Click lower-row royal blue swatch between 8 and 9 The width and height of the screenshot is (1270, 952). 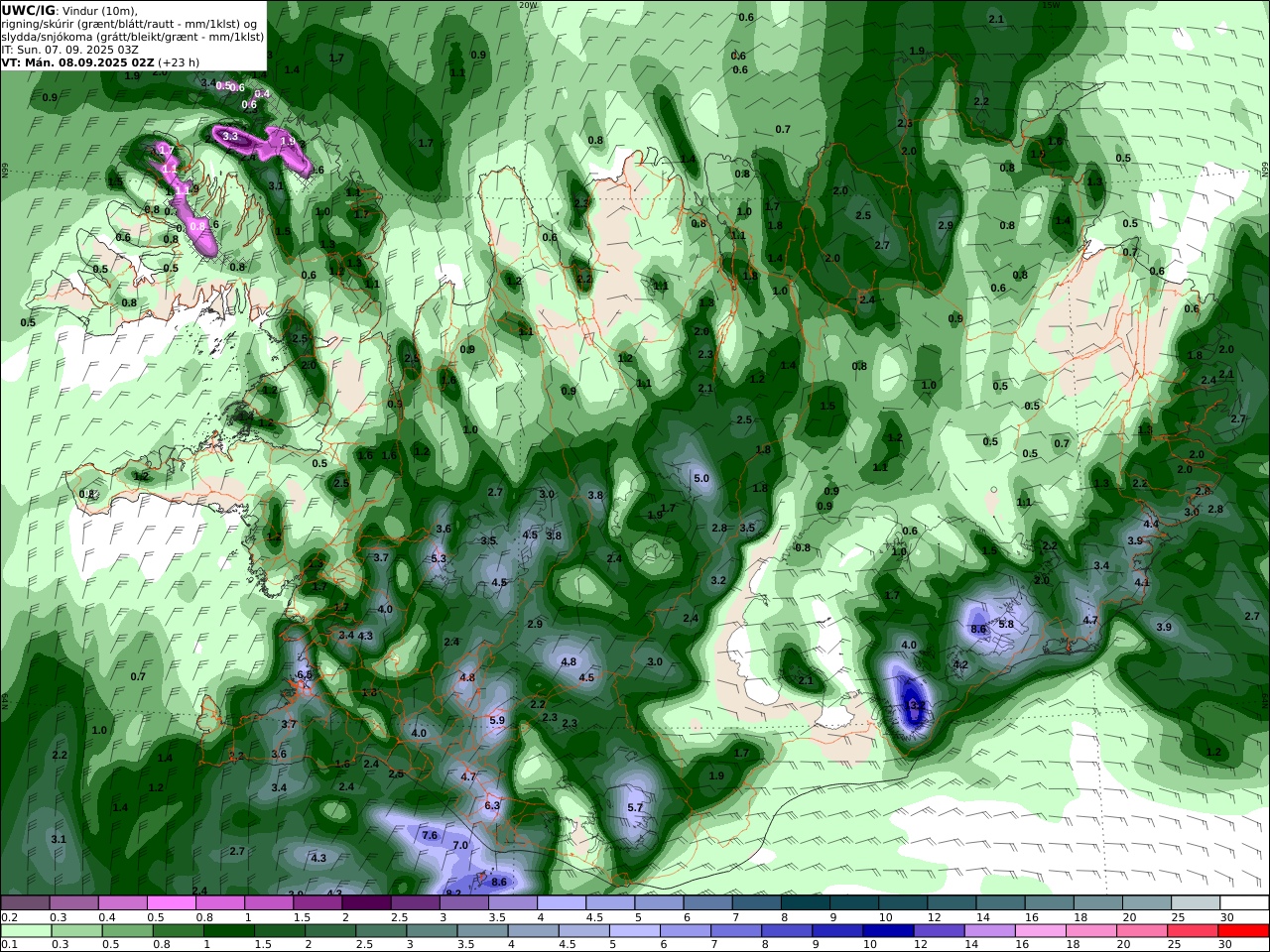pyautogui.click(x=787, y=931)
